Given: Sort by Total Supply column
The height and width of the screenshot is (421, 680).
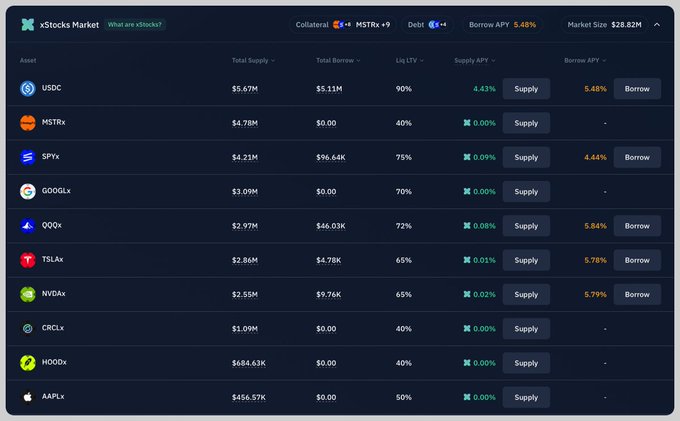Looking at the screenshot, I should 253,60.
